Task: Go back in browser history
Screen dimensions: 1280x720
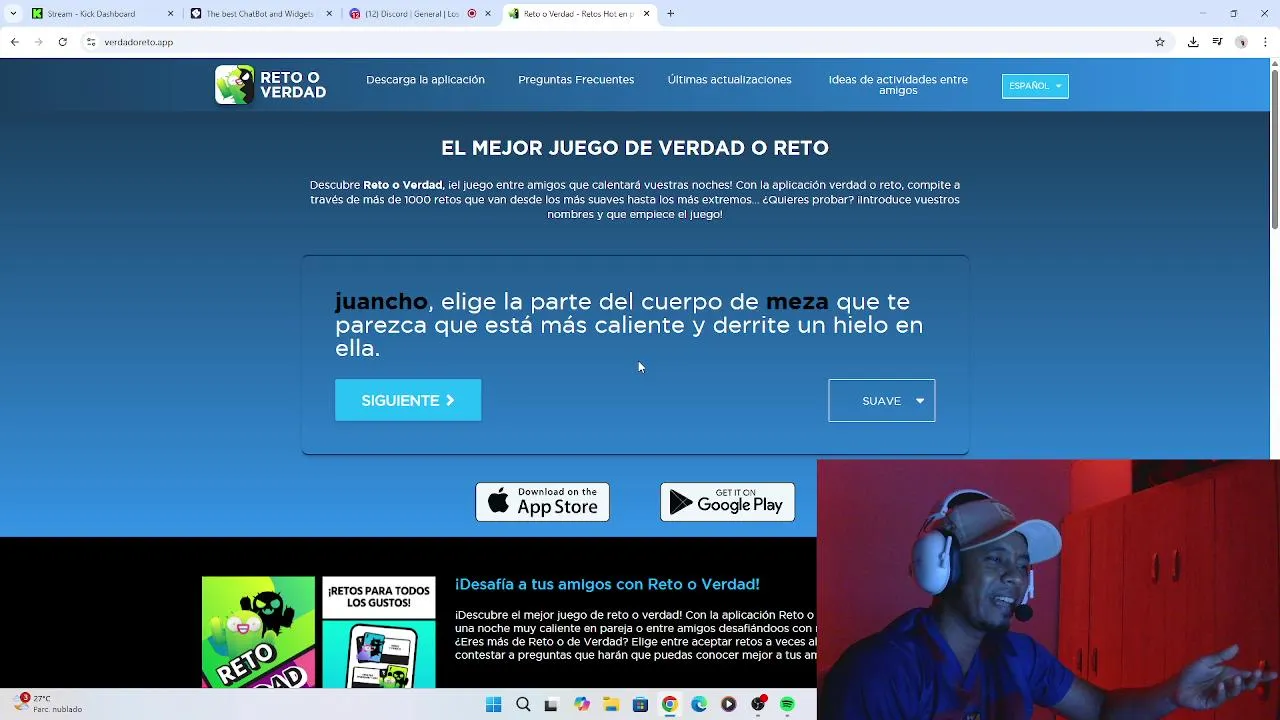Action: 14,42
